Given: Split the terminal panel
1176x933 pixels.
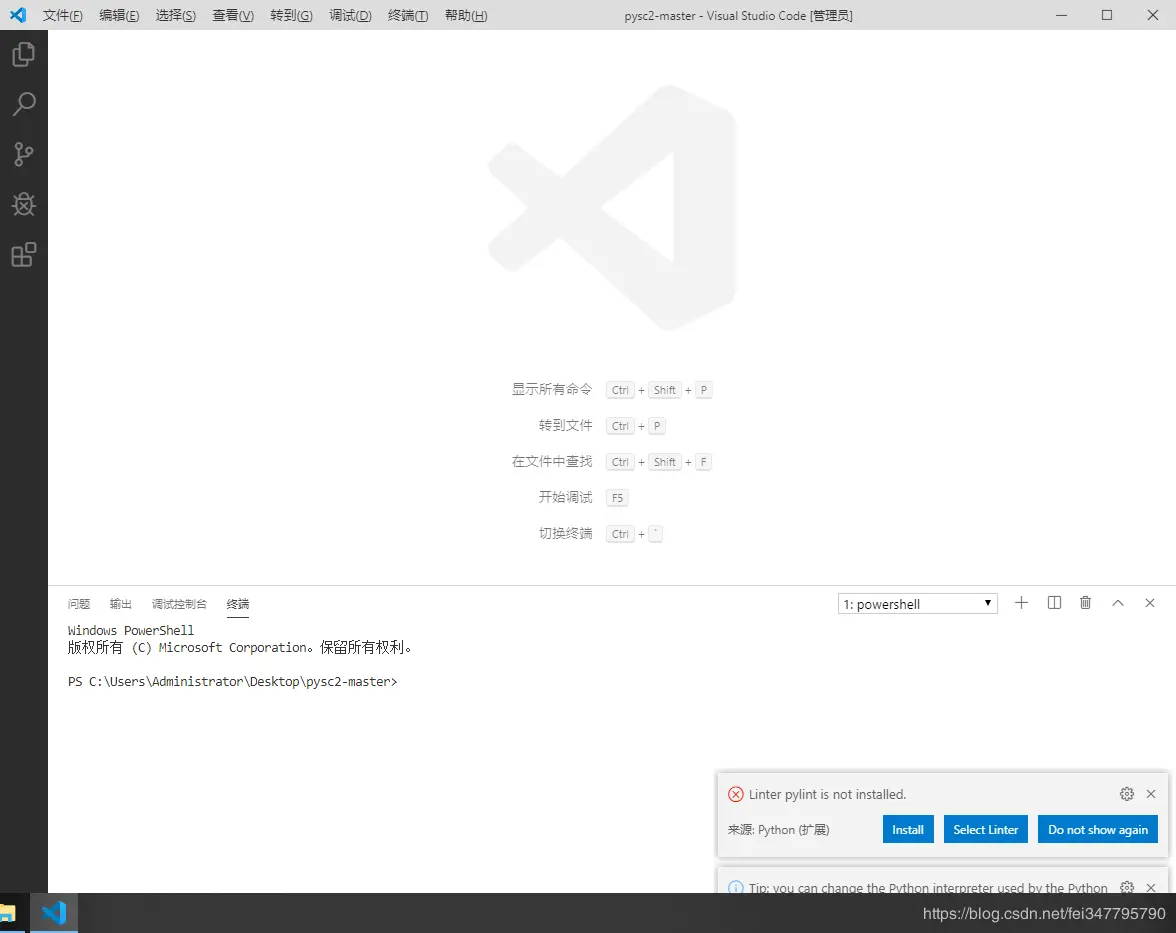Looking at the screenshot, I should pyautogui.click(x=1054, y=603).
